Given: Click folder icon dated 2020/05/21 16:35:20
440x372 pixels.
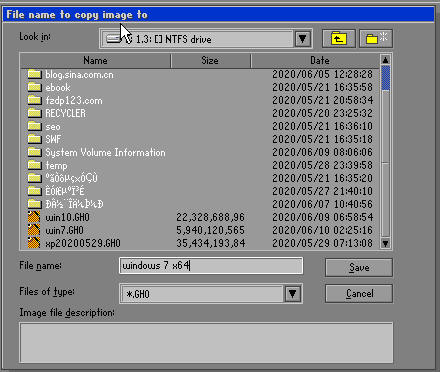Looking at the screenshot, I should click(34, 178).
